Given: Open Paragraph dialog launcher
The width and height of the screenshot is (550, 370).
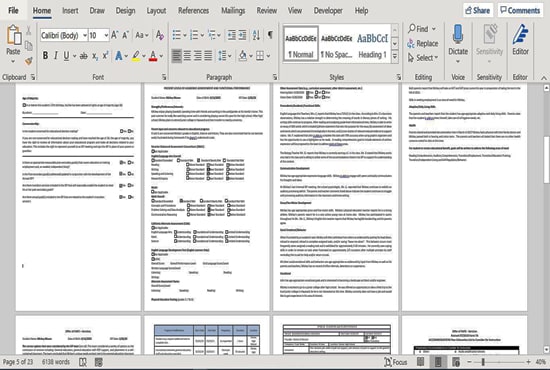Looking at the screenshot, I should pyautogui.click(x=275, y=77).
